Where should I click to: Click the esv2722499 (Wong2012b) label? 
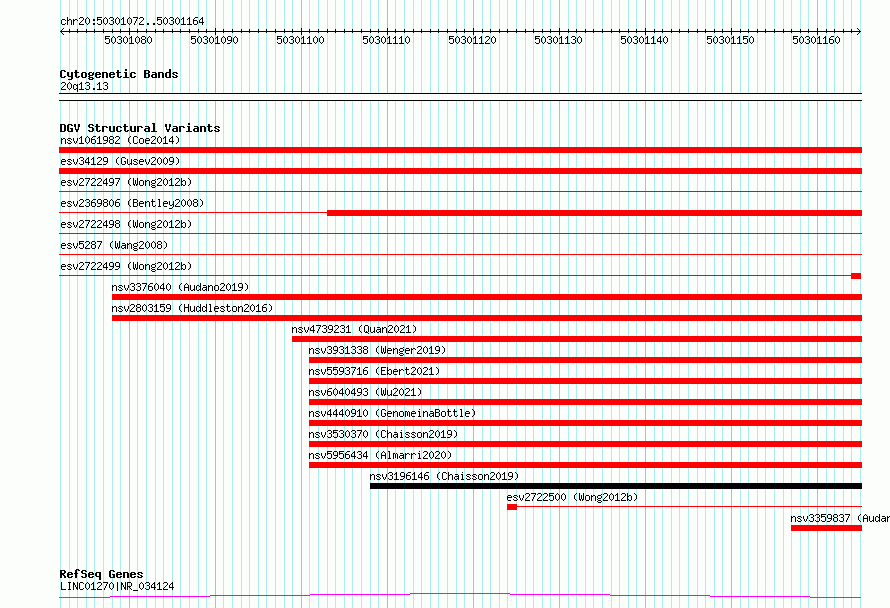click(126, 266)
